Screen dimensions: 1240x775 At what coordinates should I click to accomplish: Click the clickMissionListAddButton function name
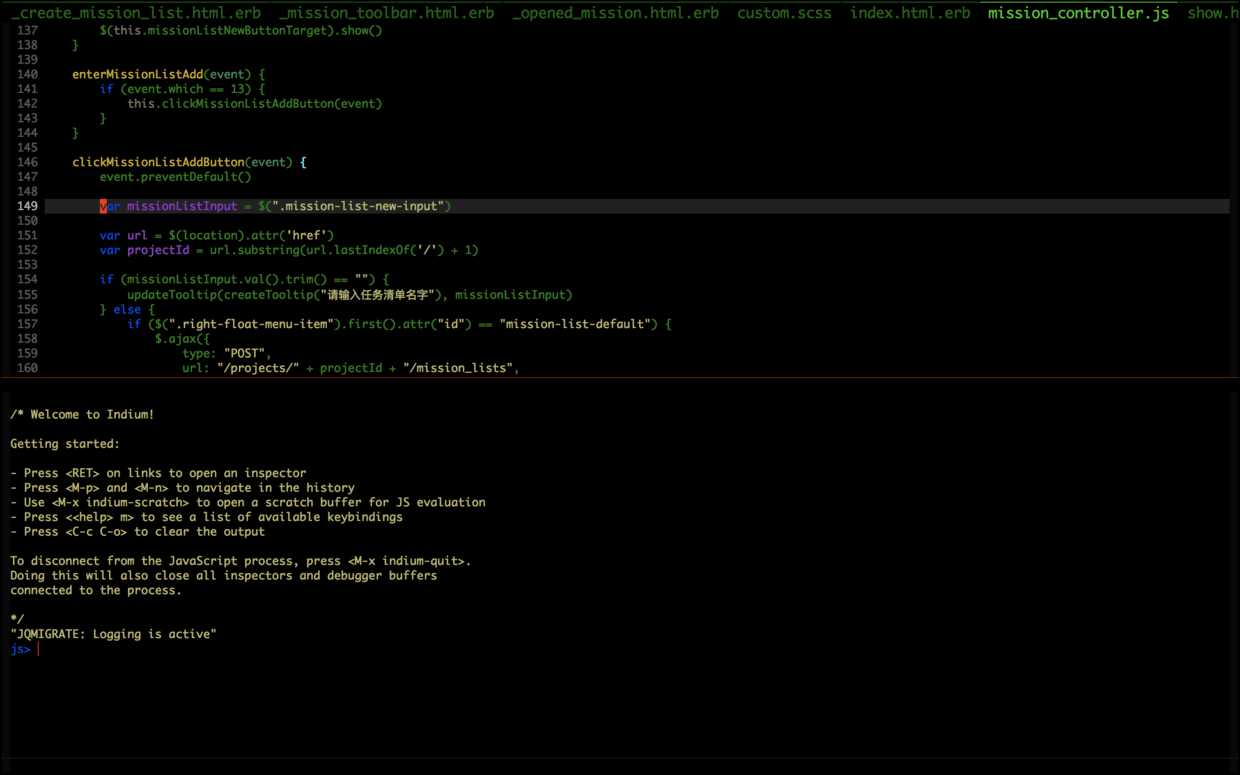pyautogui.click(x=156, y=161)
